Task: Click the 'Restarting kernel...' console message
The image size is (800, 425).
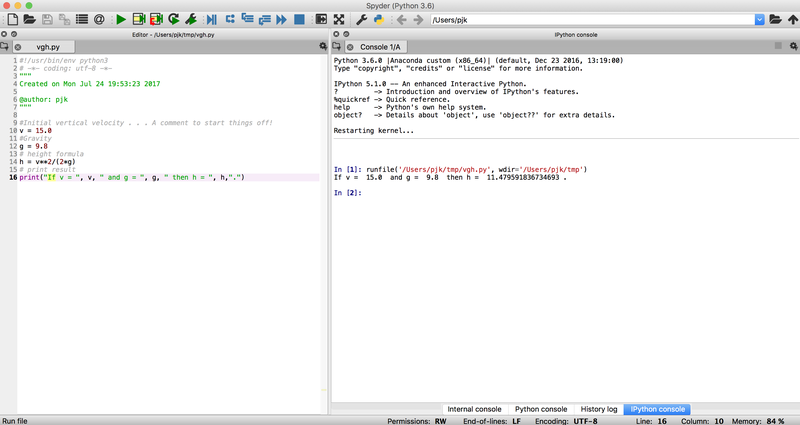Action: (x=373, y=131)
